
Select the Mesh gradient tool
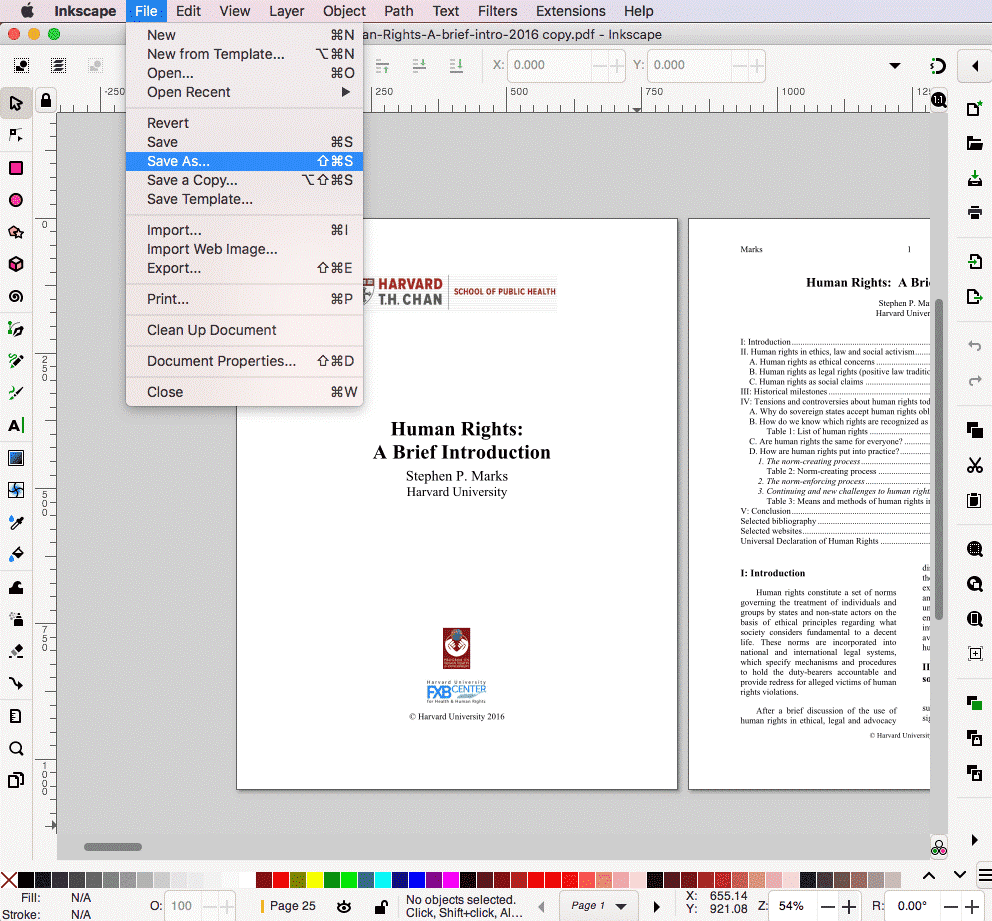pyautogui.click(x=16, y=490)
